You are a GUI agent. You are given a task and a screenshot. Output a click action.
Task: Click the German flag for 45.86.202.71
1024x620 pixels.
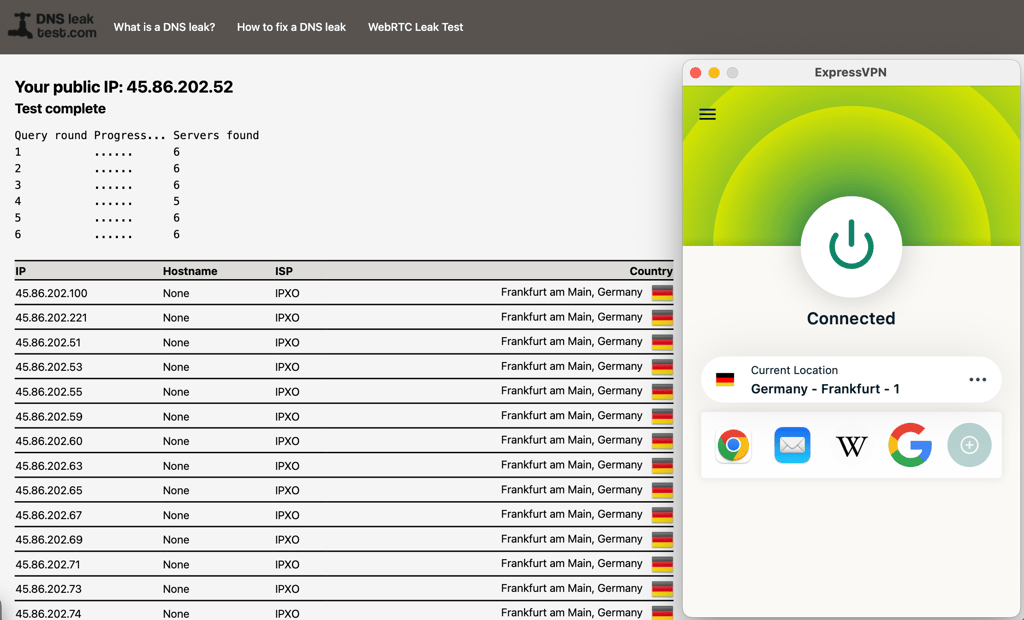(662, 564)
